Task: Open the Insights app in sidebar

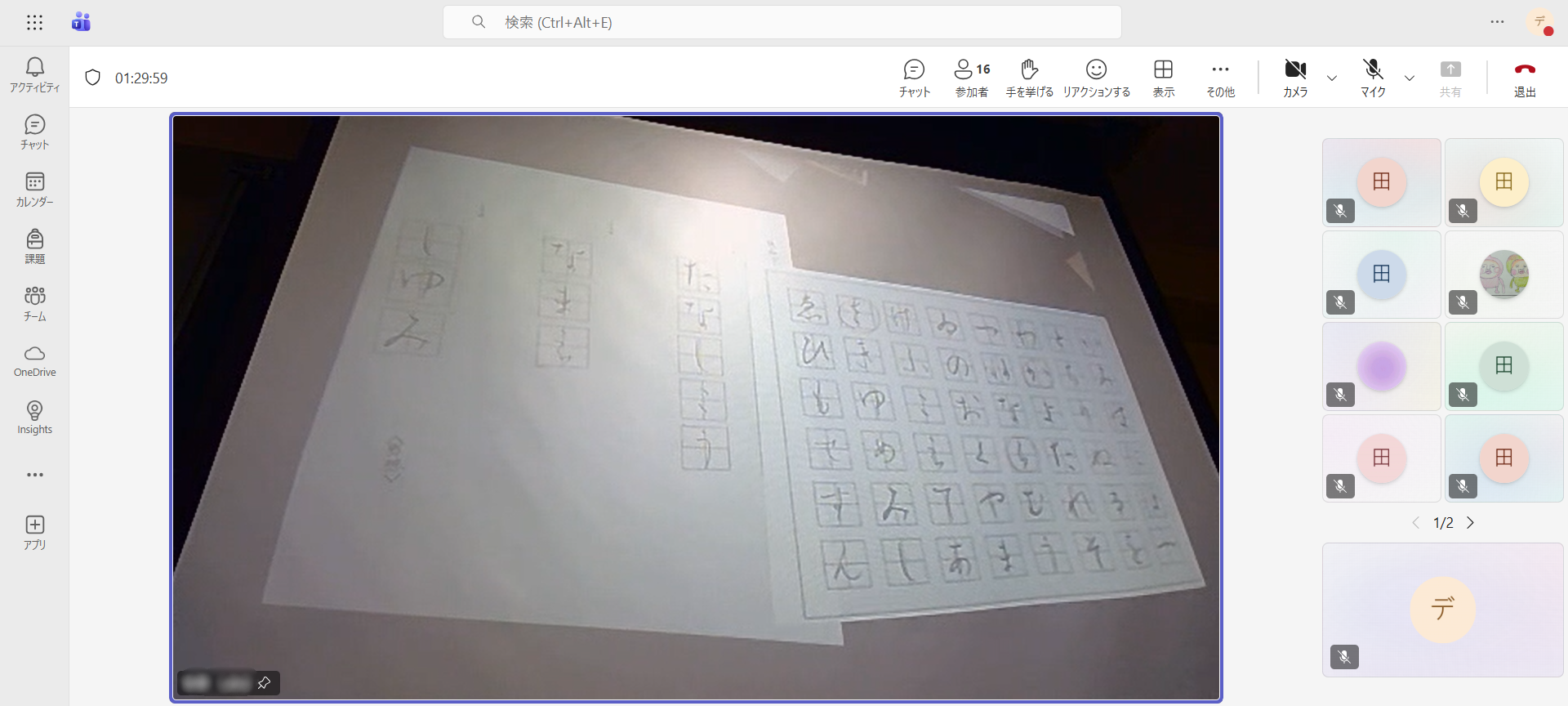Action: pos(34,418)
